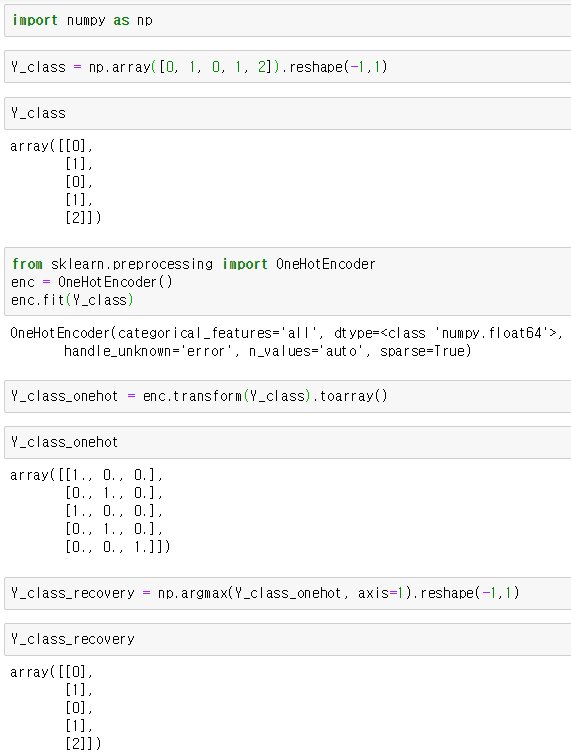Select the np.argmax Y_class_recovery assignment cell
The height and width of the screenshot is (756, 571).
pyautogui.click(x=287, y=593)
